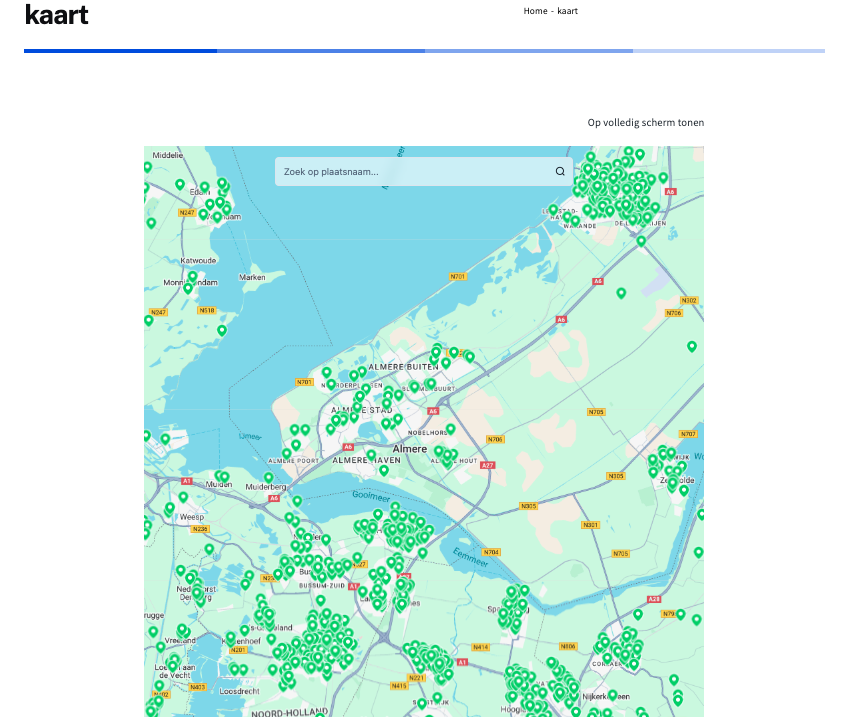Go to Home in the breadcrumb
857x717 pixels.
(535, 11)
